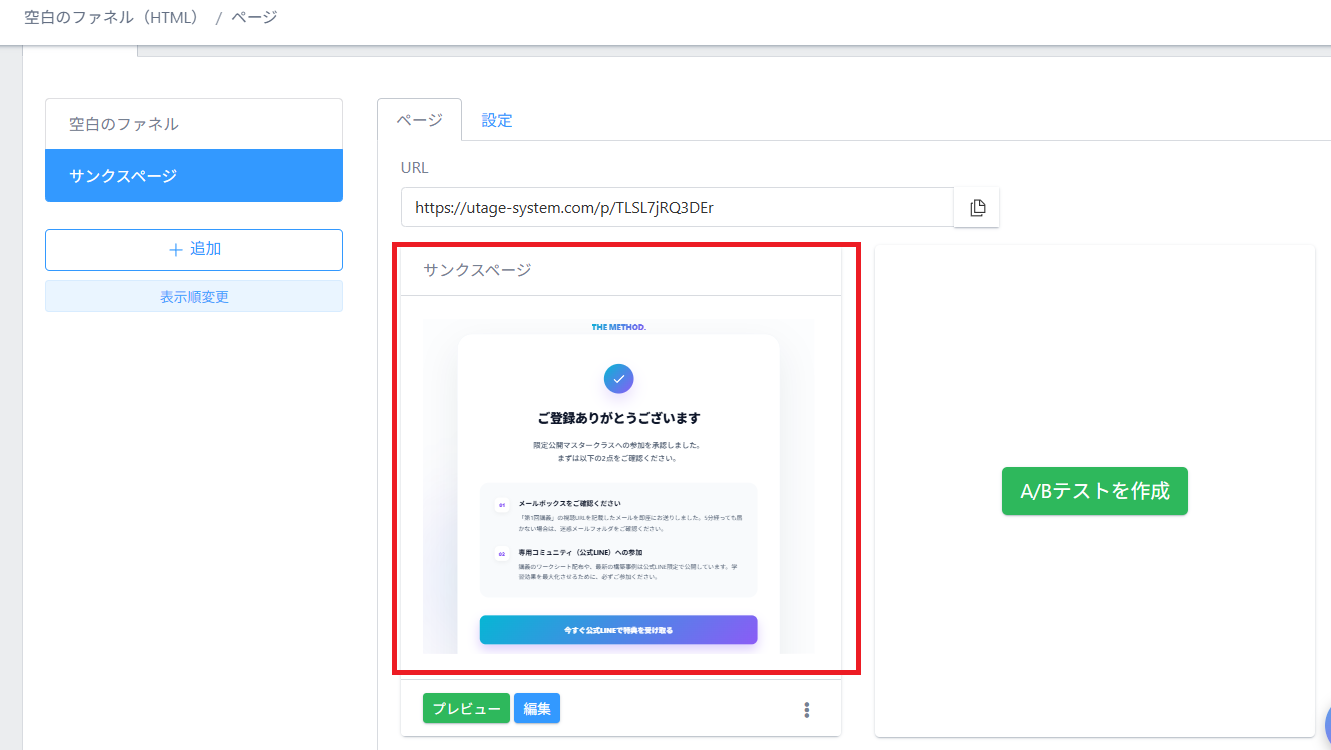Open the three-dot options menu

coord(806,710)
